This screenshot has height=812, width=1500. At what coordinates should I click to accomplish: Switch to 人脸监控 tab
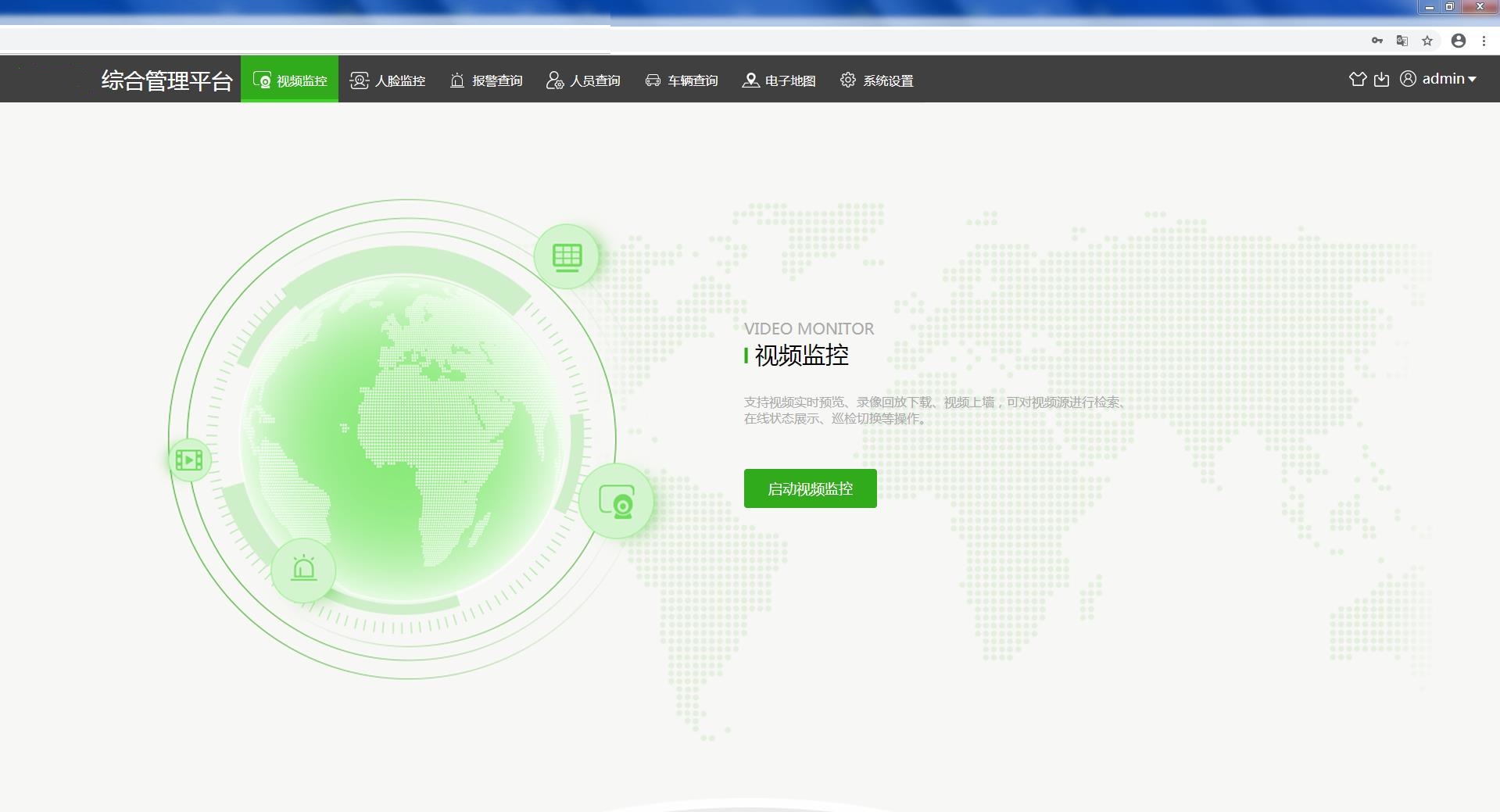coord(388,80)
